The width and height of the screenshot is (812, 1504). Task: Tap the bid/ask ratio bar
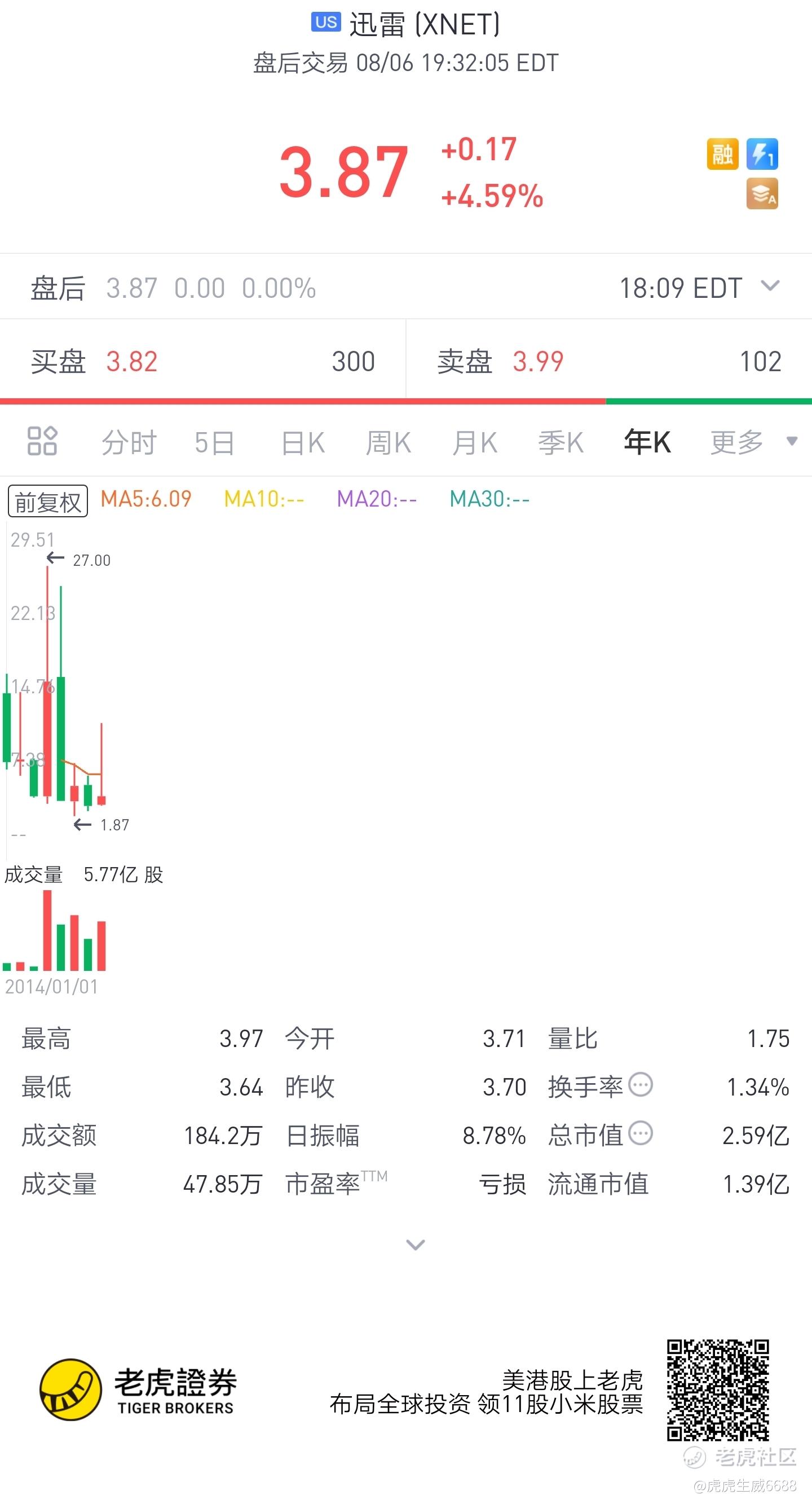click(405, 401)
